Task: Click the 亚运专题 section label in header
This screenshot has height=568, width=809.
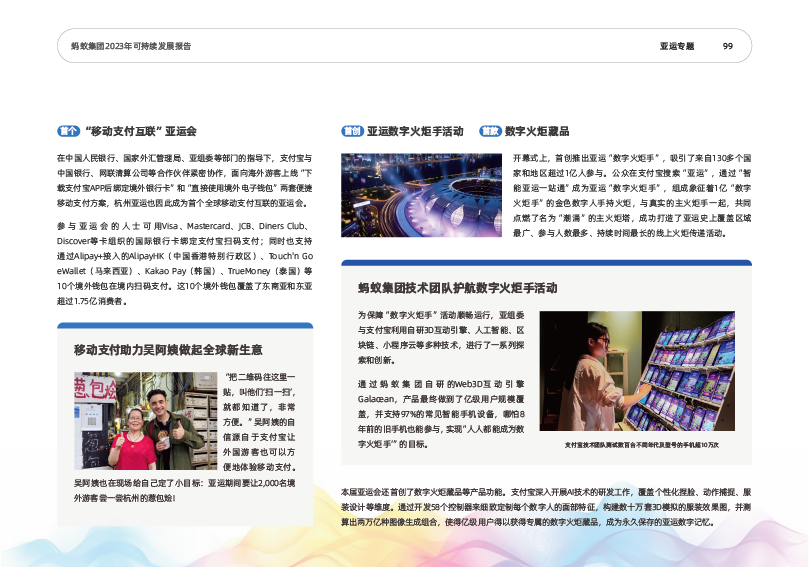Action: [676, 46]
